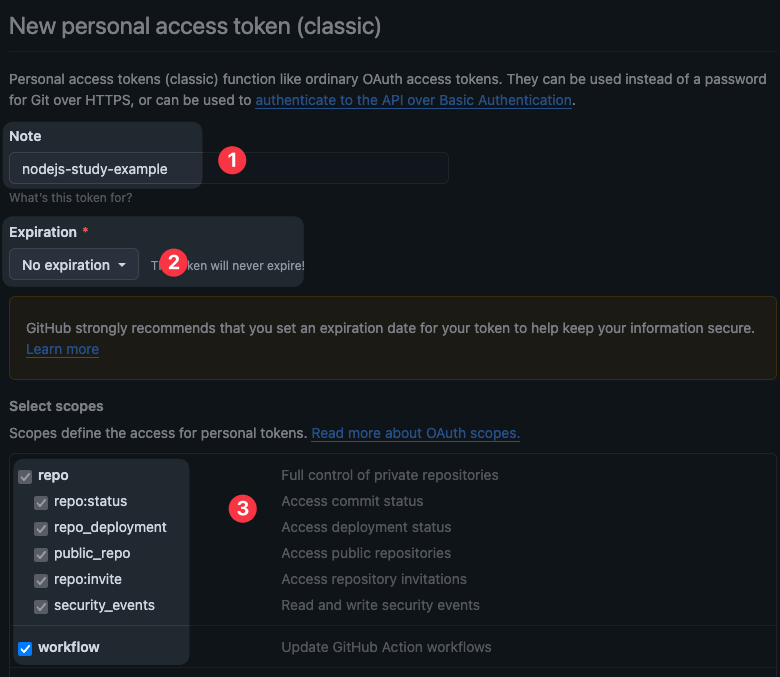
Task: Click the red step 2 marker badge
Action: 174,264
